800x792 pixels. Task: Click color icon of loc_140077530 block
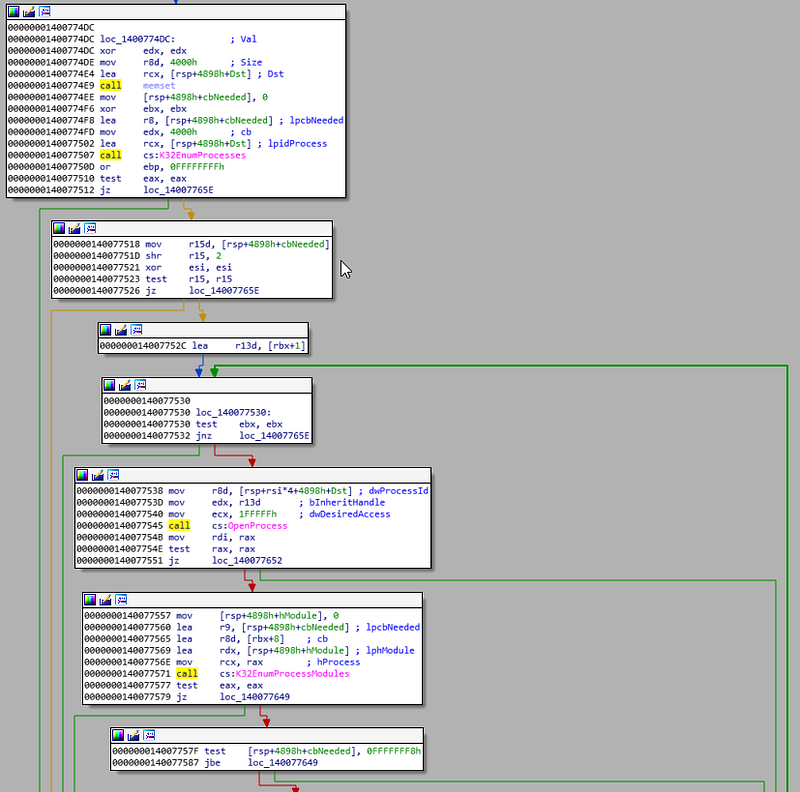pos(109,385)
